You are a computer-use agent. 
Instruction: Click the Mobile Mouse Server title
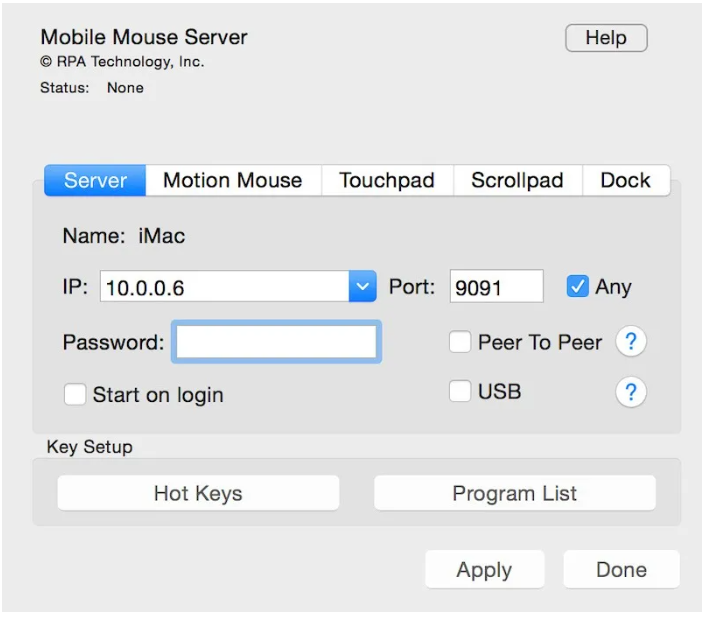click(144, 37)
